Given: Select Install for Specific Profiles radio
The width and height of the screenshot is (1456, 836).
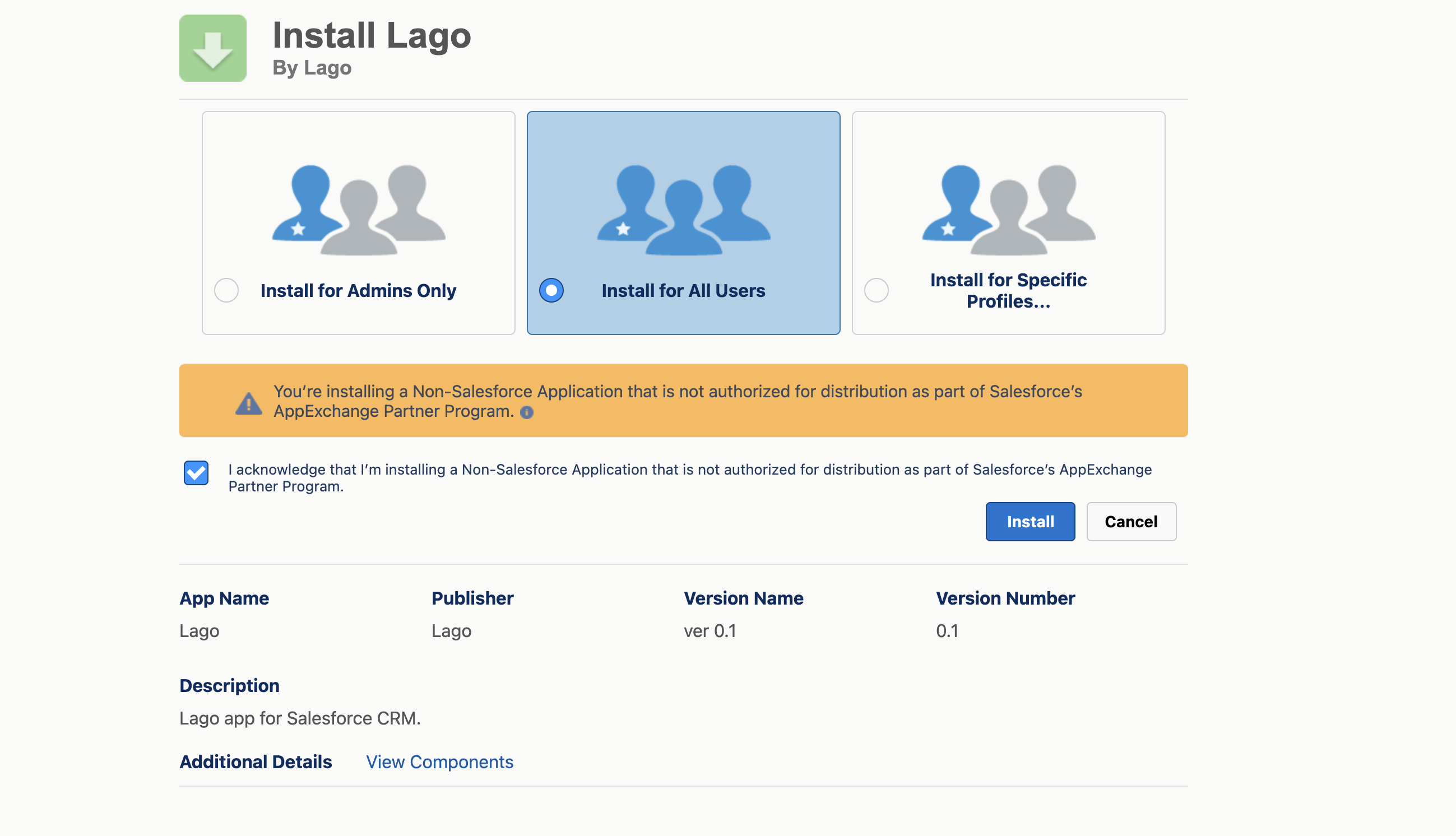Looking at the screenshot, I should point(876,290).
